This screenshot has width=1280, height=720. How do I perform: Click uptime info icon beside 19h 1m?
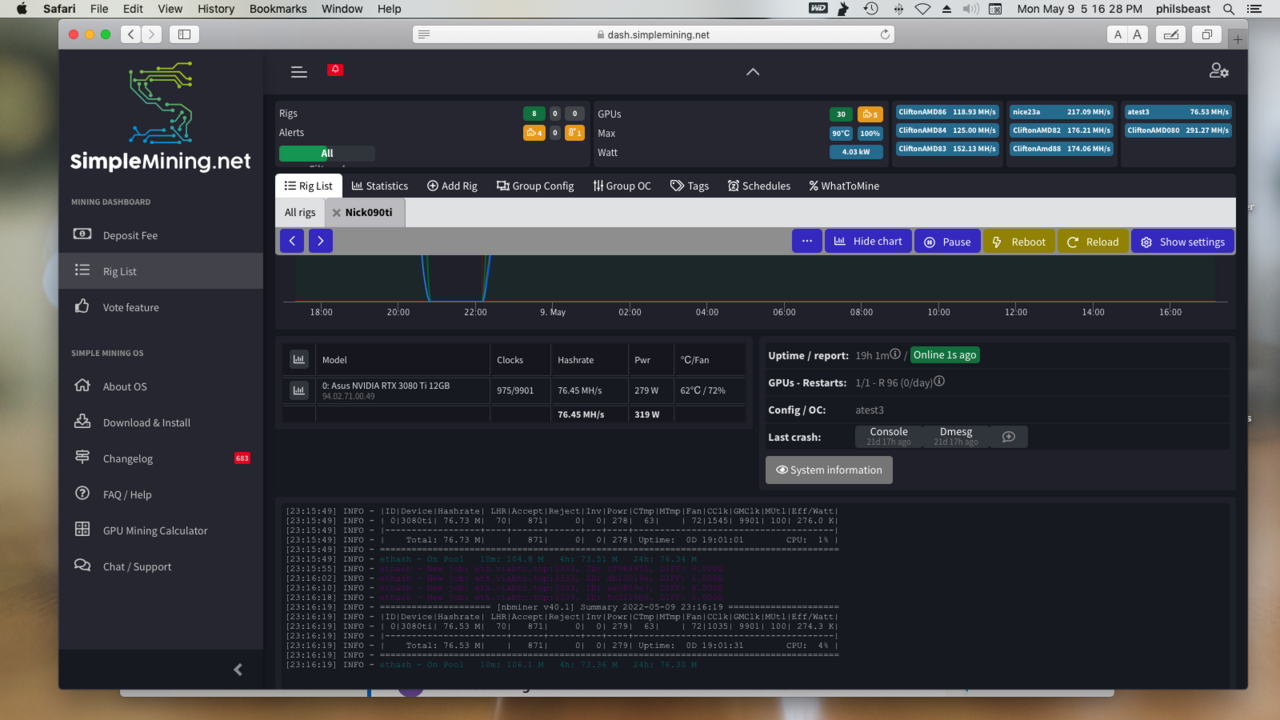(x=895, y=354)
